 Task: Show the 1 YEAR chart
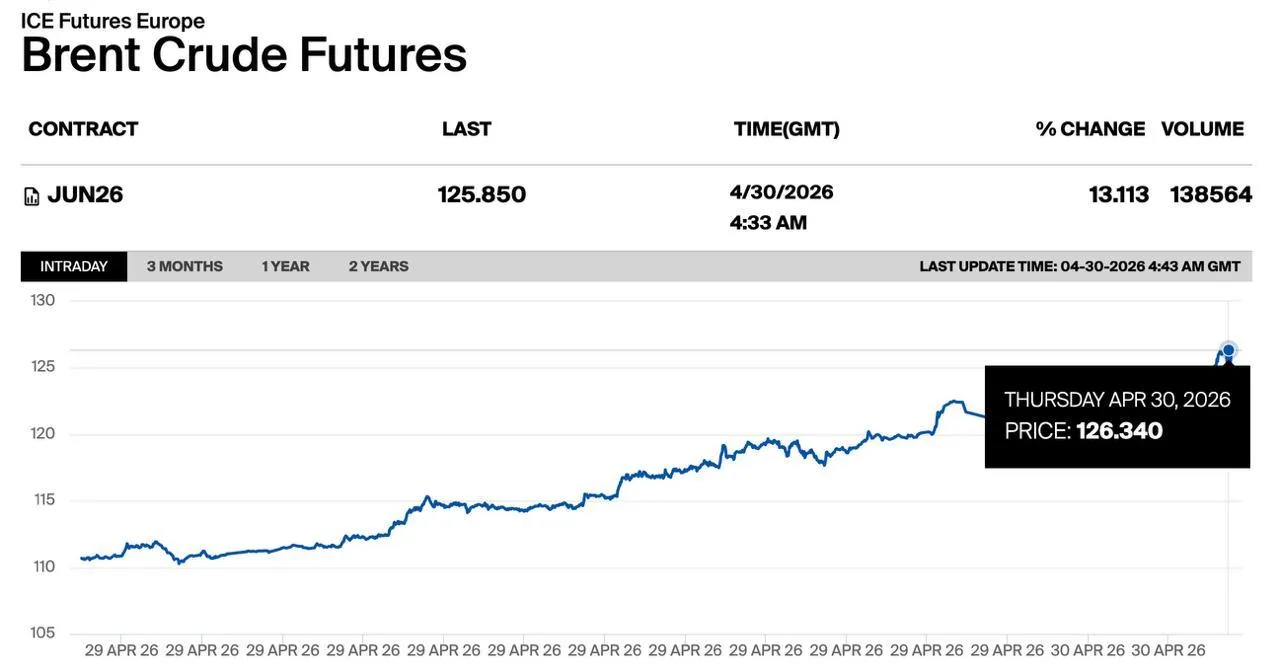pos(285,266)
